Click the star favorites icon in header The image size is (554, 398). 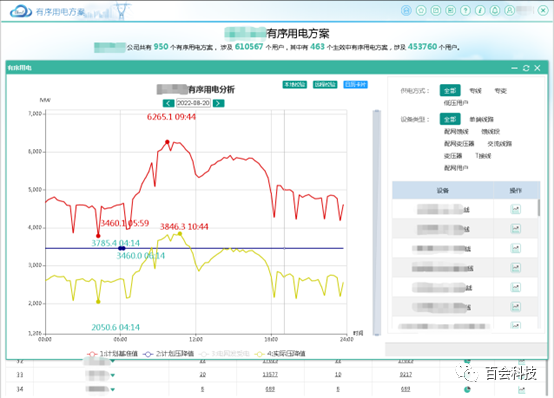(x=421, y=11)
